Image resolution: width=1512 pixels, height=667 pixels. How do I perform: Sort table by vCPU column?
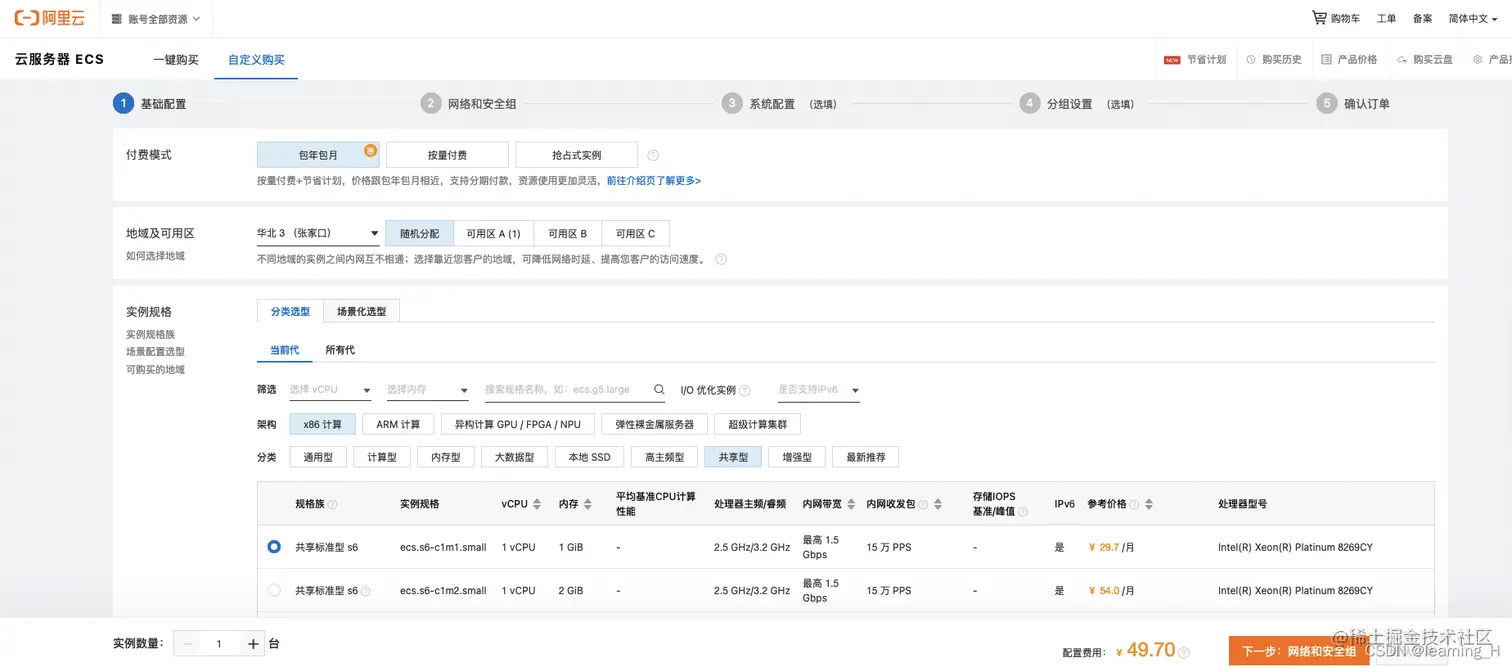[537, 504]
